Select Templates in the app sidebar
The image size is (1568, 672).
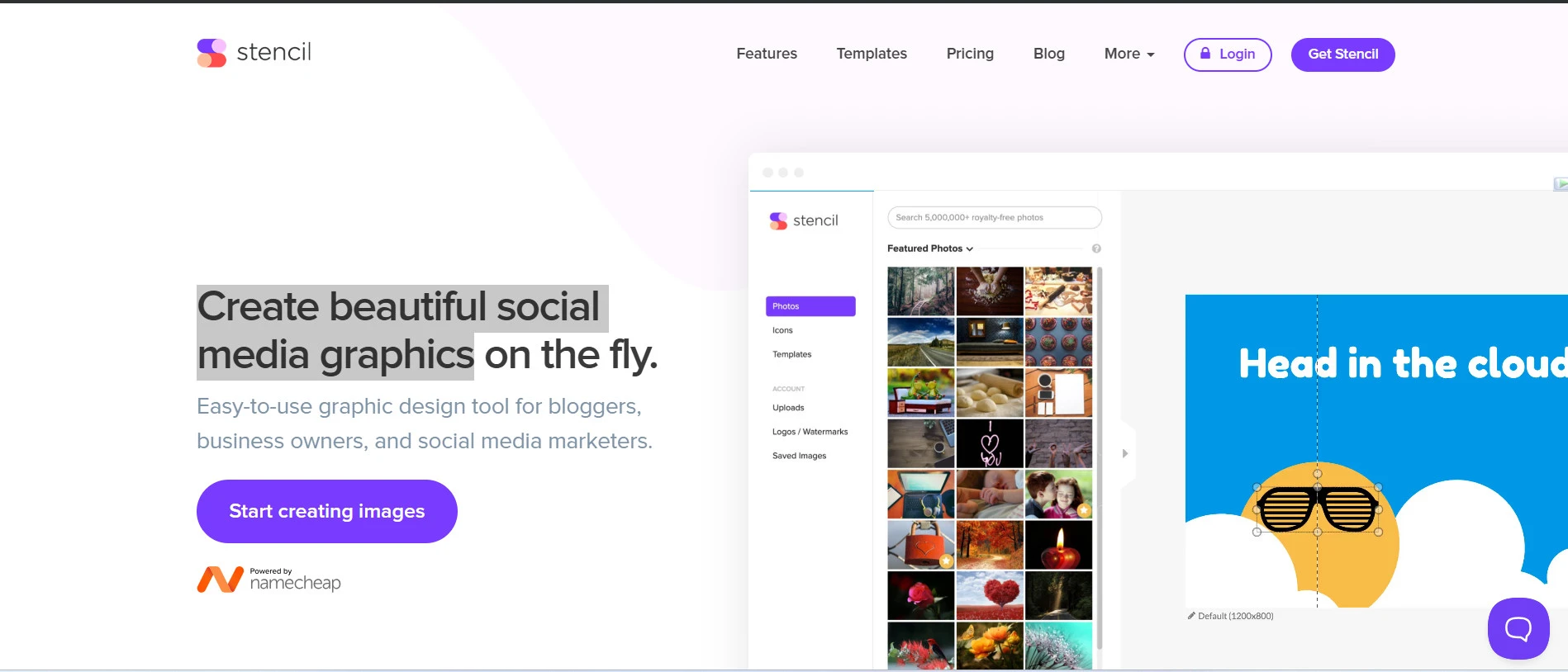(x=791, y=354)
